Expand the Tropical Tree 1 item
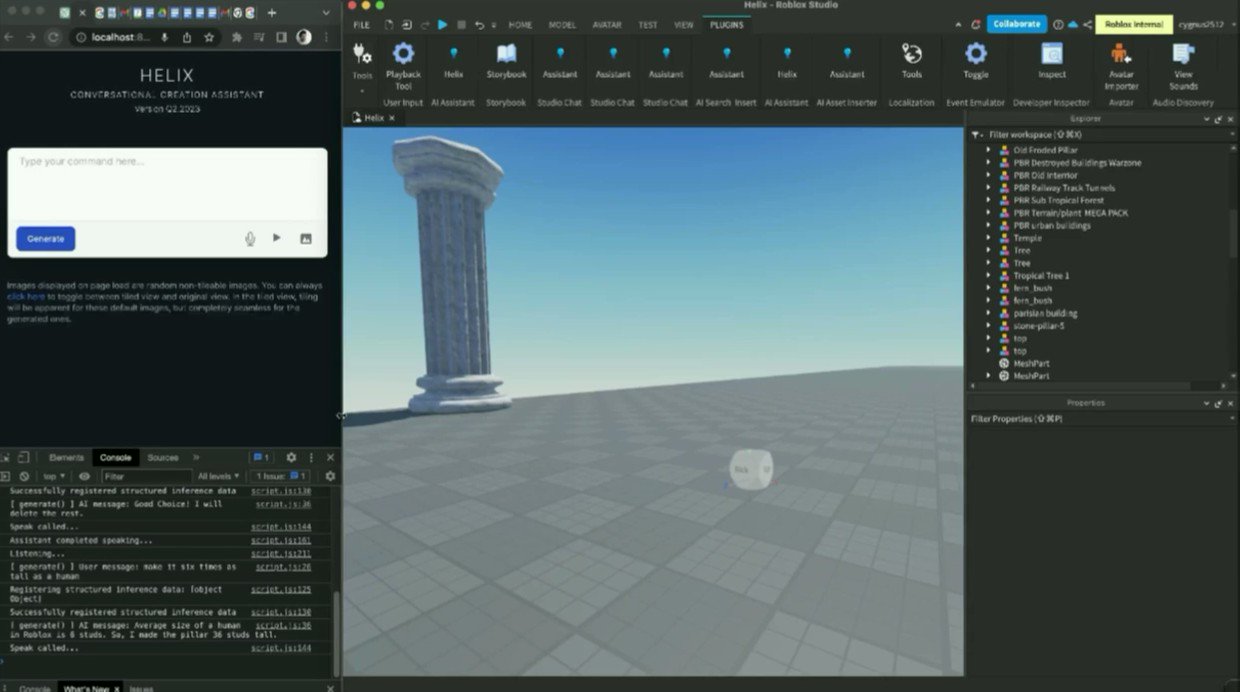The image size is (1240, 692). tap(988, 275)
